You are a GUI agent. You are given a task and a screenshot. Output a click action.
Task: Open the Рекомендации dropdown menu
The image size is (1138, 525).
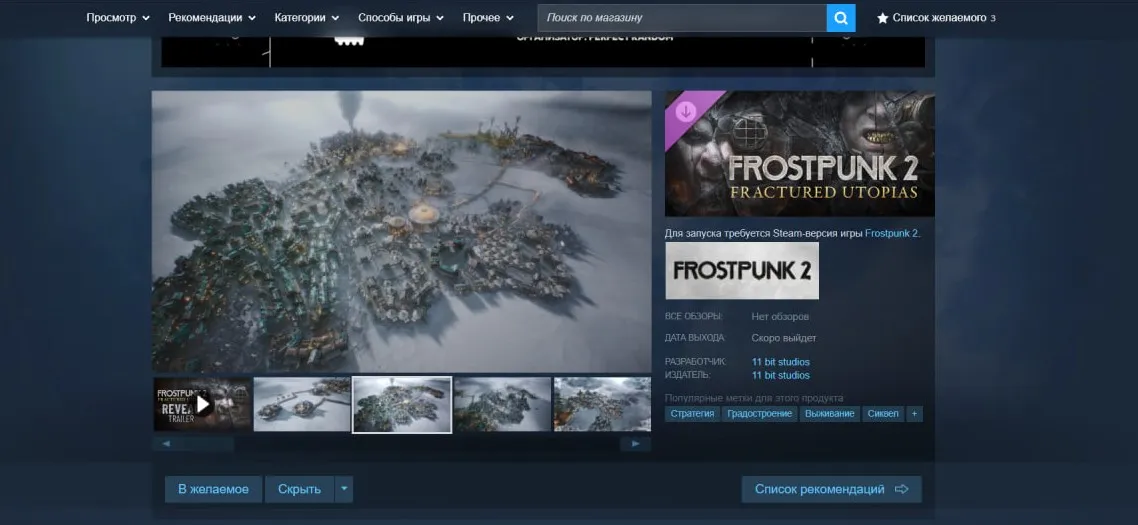[212, 17]
